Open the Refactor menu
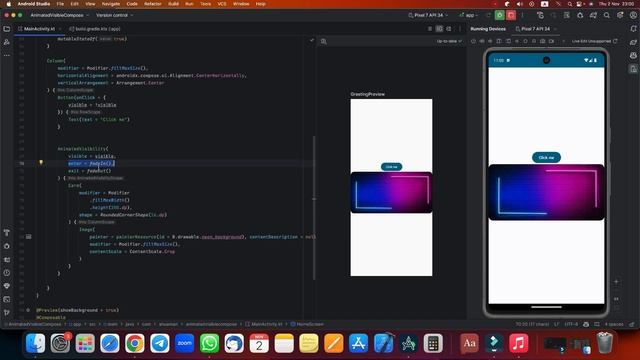640x360 pixels. 153,4
